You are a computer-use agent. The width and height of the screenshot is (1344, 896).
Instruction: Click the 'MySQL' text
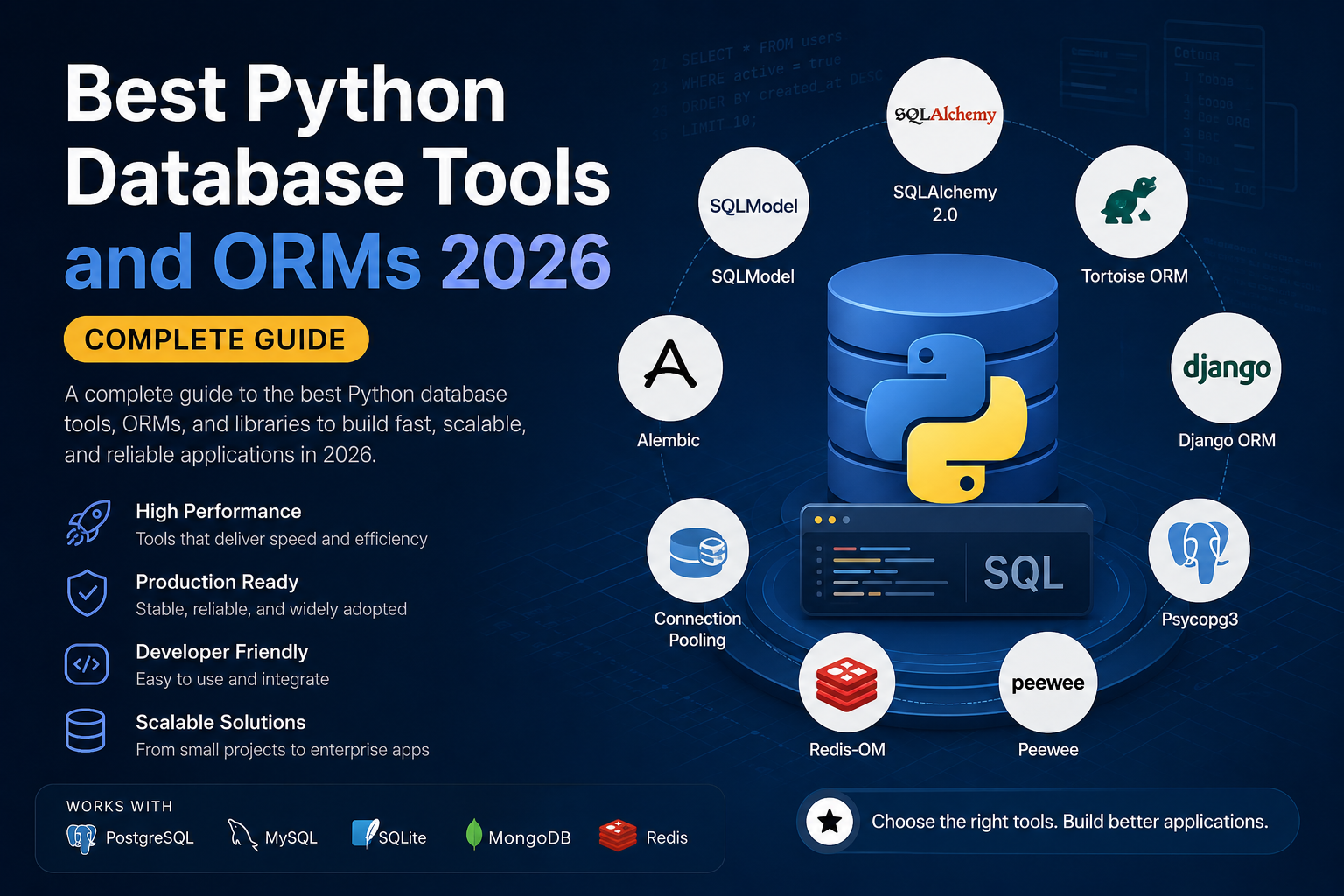290,838
